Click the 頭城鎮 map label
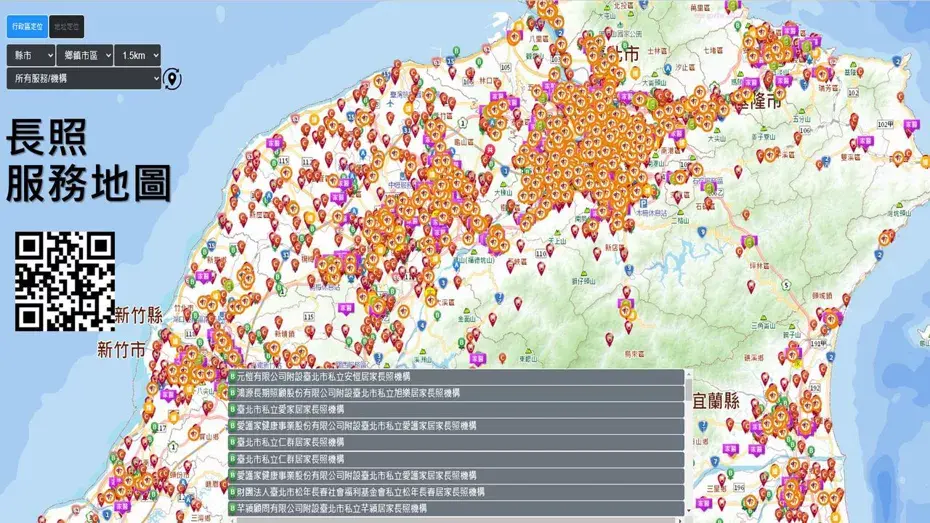 point(822,295)
